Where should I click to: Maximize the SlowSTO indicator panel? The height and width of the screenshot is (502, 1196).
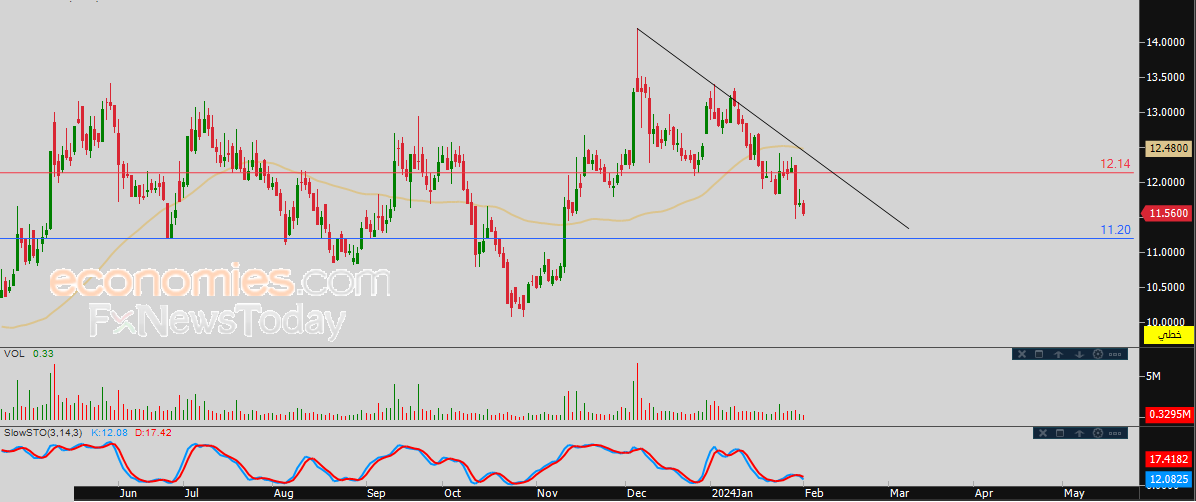[1059, 433]
